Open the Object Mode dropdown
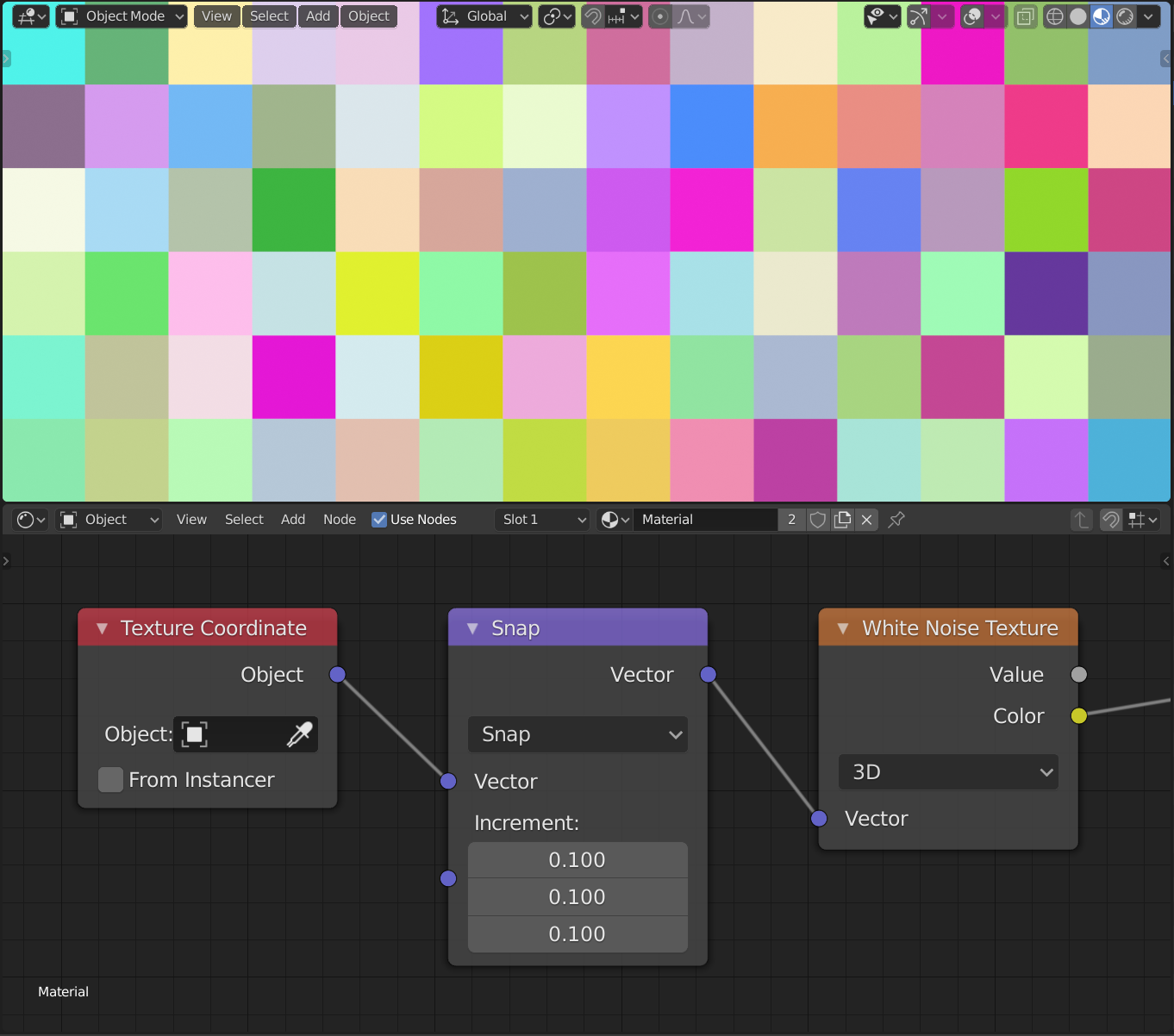 coord(122,16)
